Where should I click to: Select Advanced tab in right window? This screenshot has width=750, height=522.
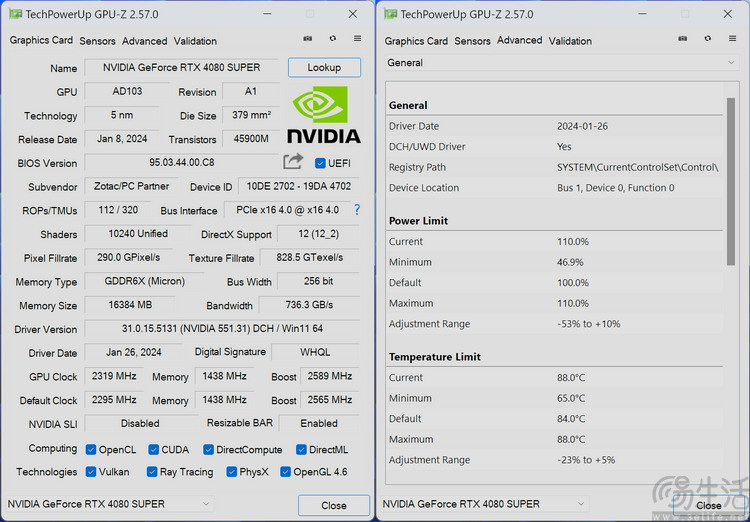pyautogui.click(x=519, y=40)
